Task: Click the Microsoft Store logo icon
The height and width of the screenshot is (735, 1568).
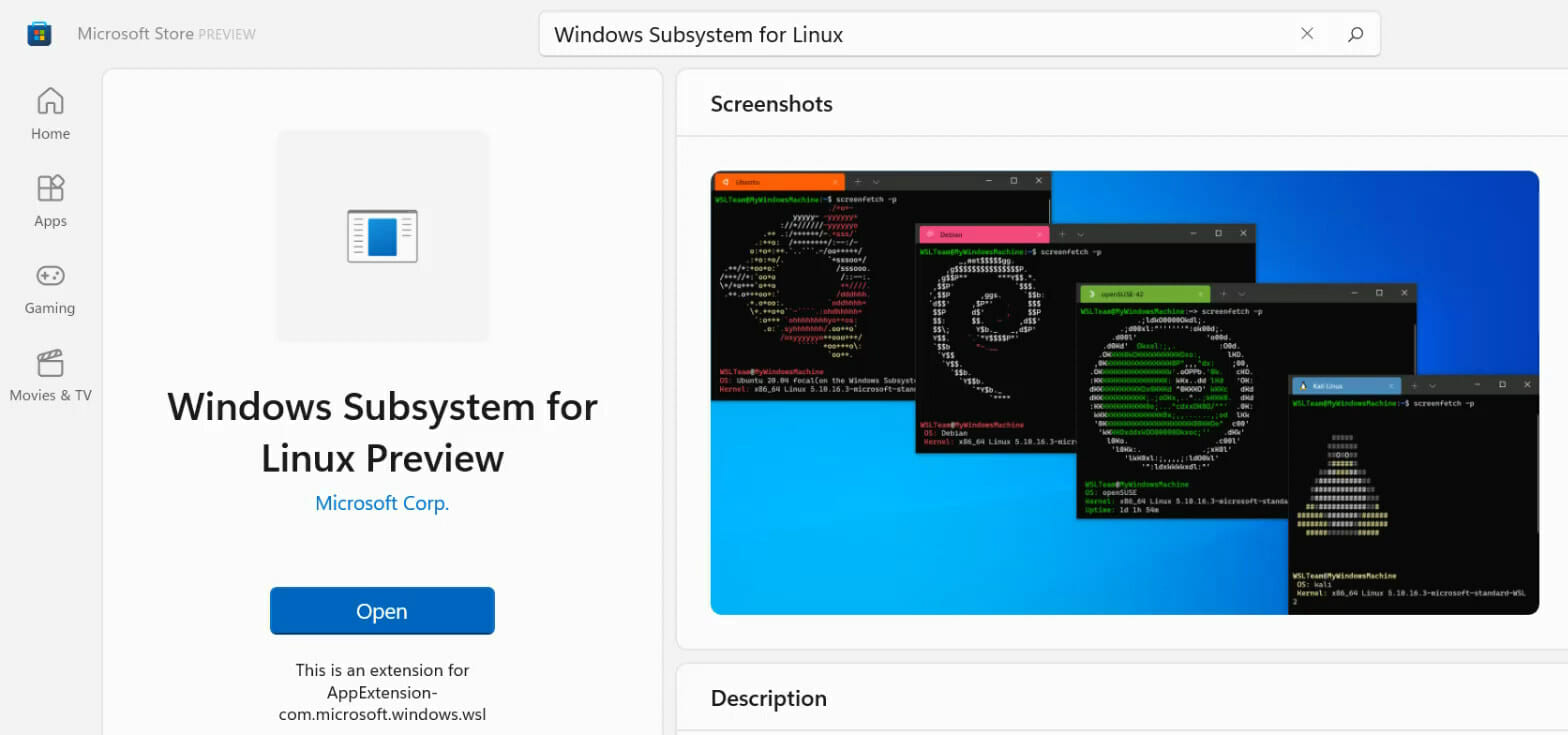Action: (39, 34)
